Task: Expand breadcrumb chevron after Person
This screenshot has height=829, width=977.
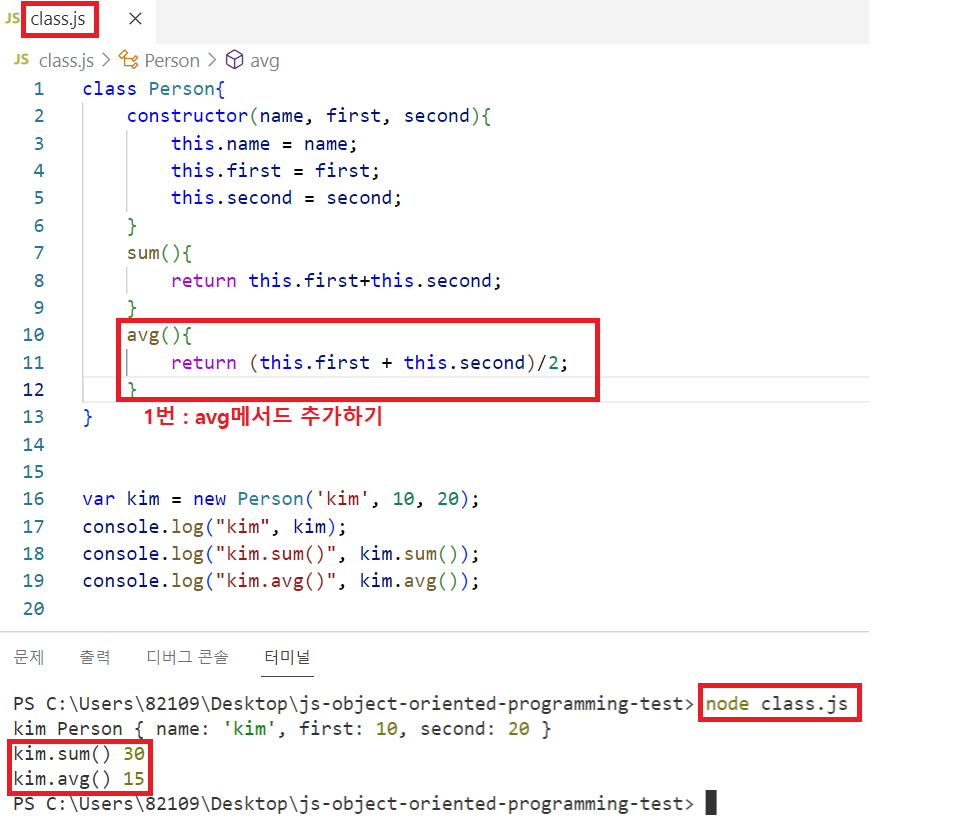Action: point(212,60)
